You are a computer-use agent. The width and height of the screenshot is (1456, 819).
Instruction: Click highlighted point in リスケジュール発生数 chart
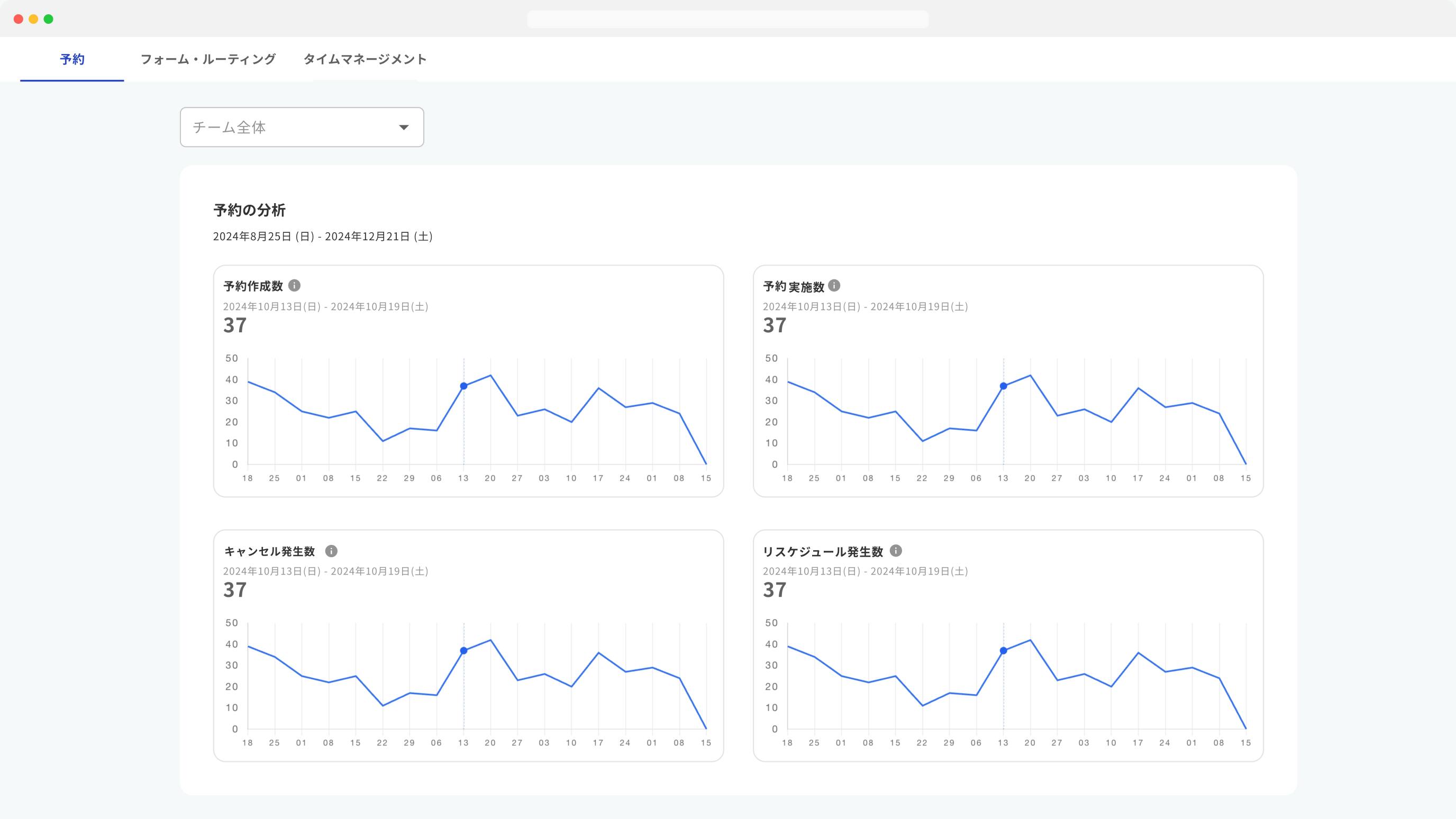pyautogui.click(x=1003, y=651)
